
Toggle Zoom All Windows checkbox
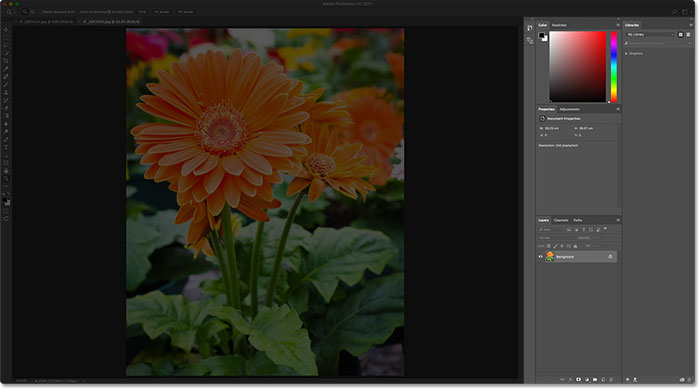point(79,12)
